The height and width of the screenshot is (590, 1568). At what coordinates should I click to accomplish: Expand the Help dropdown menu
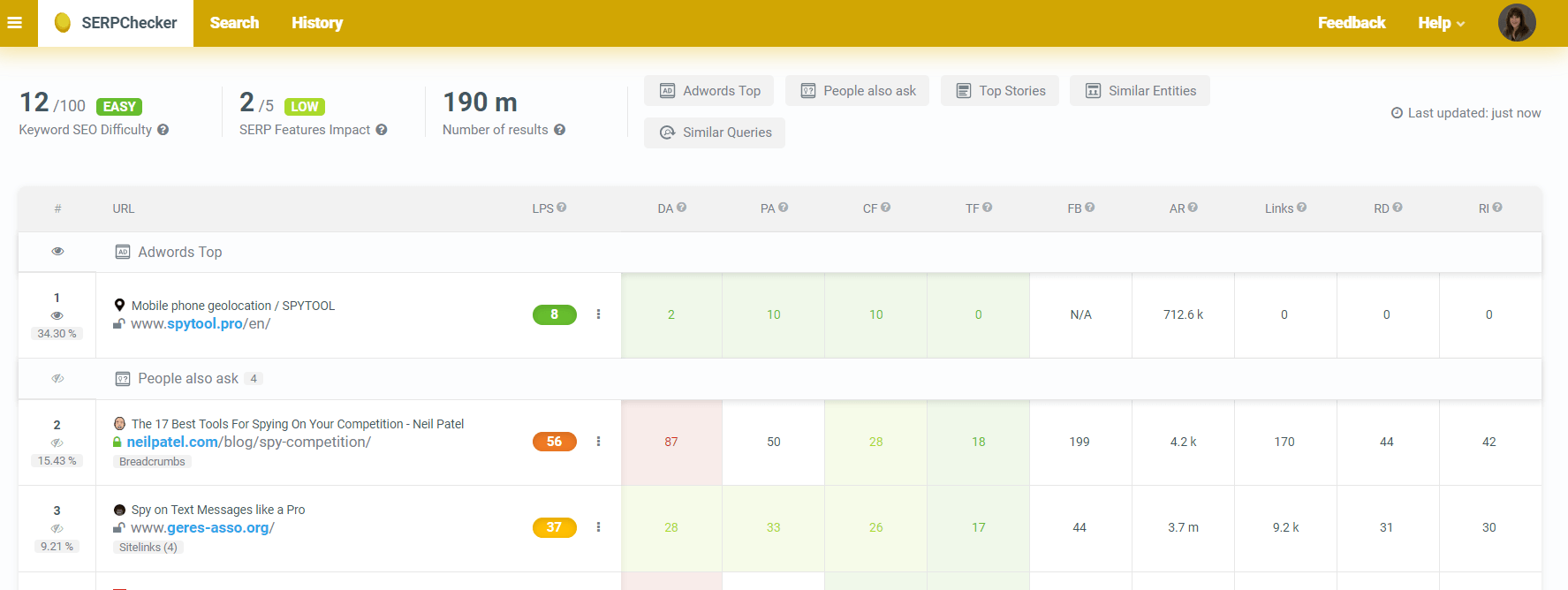[1441, 23]
